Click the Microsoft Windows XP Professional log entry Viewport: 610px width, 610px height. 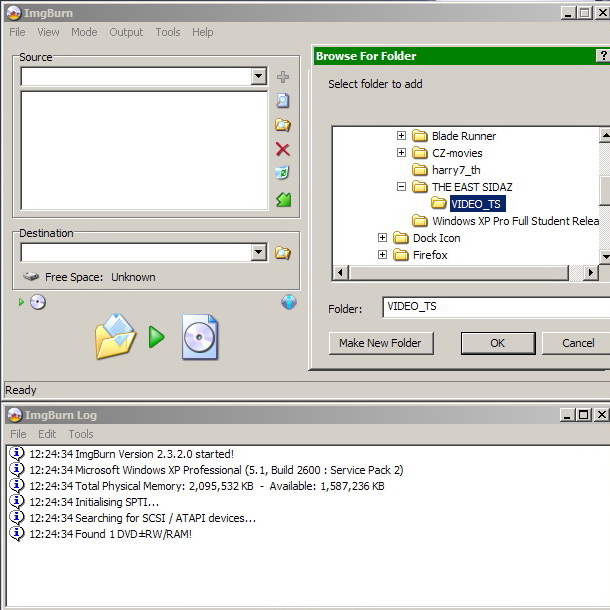(216, 470)
